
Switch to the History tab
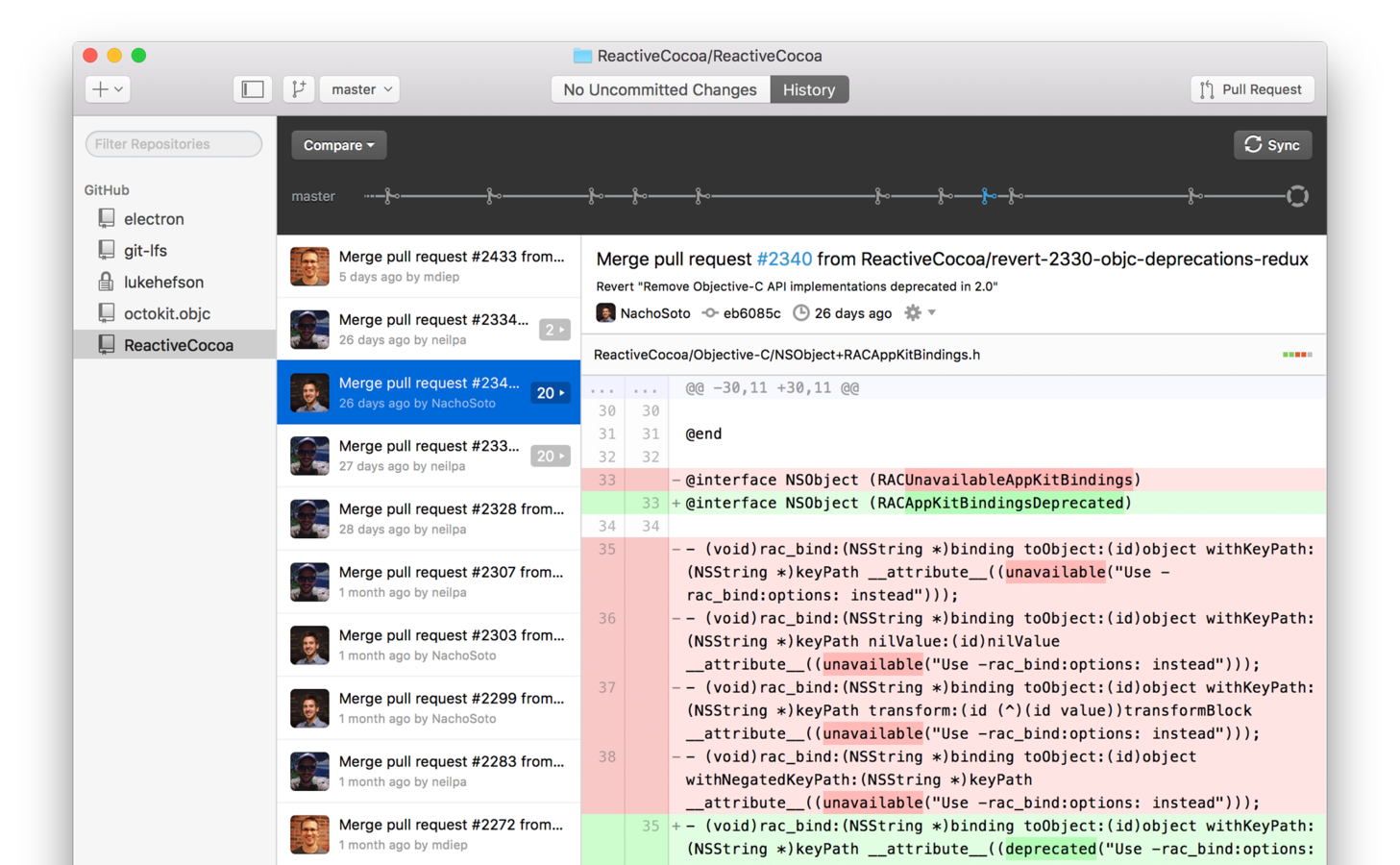point(809,89)
